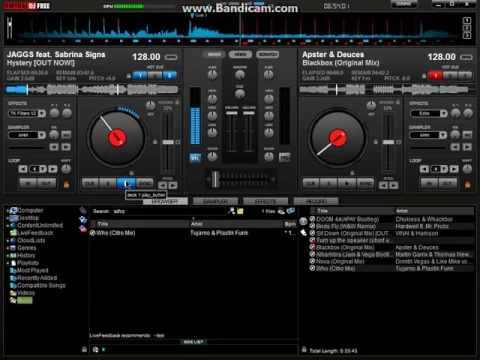Toggle the left deck keylock padlock

click(177, 102)
